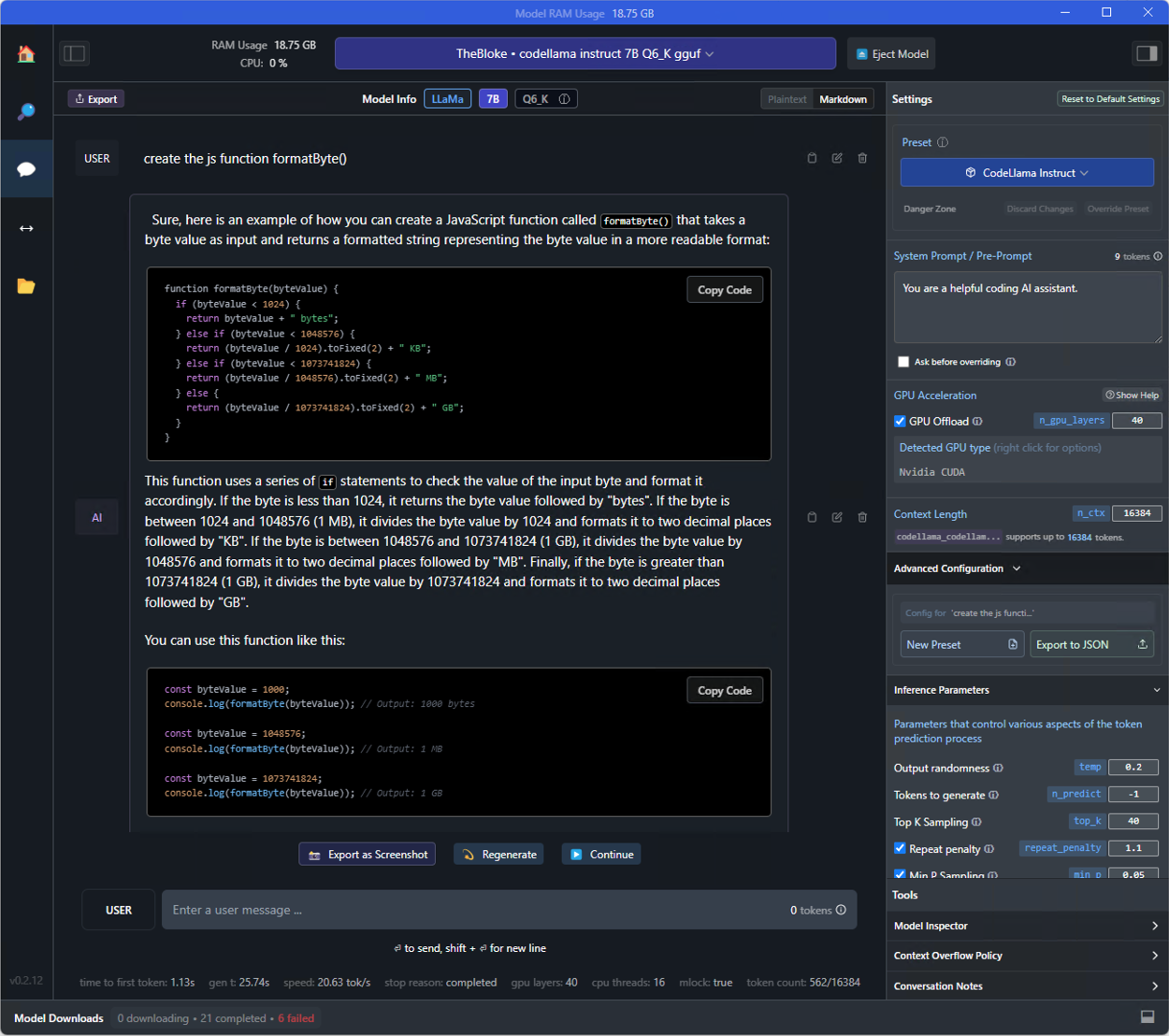The height and width of the screenshot is (1036, 1169).
Task: Collapse the Inference Parameters section
Action: click(x=1027, y=690)
